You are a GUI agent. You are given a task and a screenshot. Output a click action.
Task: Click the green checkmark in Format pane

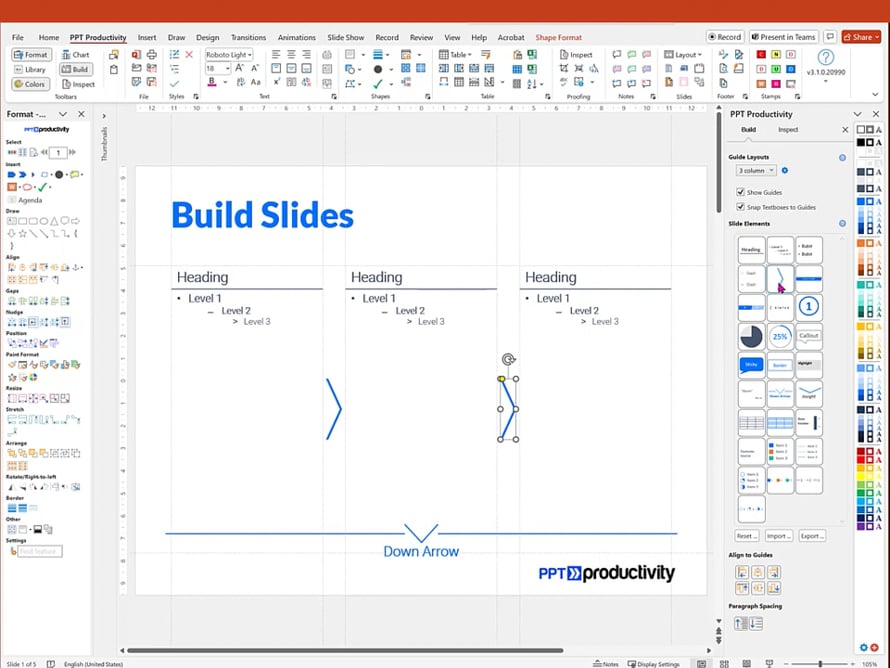(42, 187)
